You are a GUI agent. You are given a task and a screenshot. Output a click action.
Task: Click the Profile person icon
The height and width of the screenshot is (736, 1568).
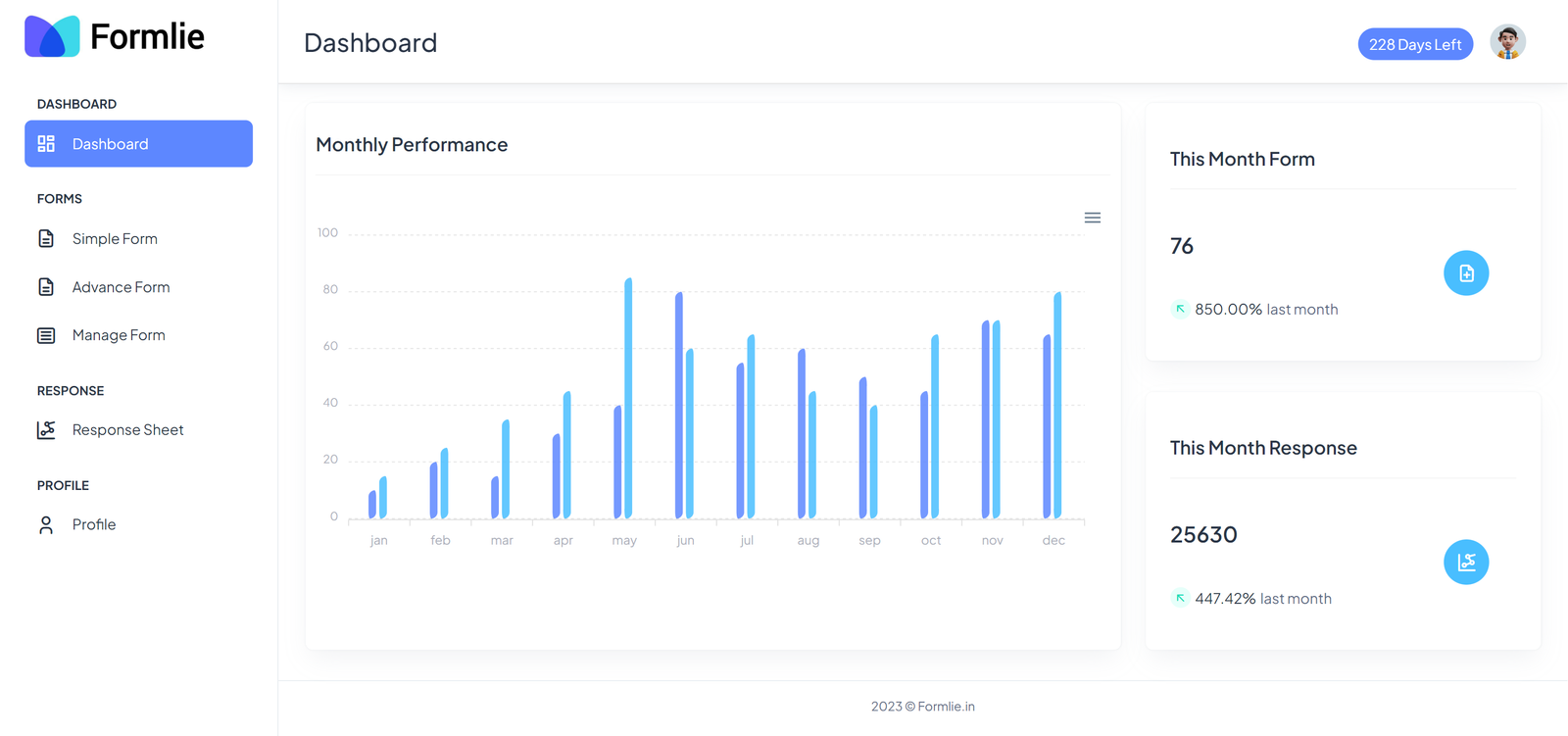tap(46, 525)
